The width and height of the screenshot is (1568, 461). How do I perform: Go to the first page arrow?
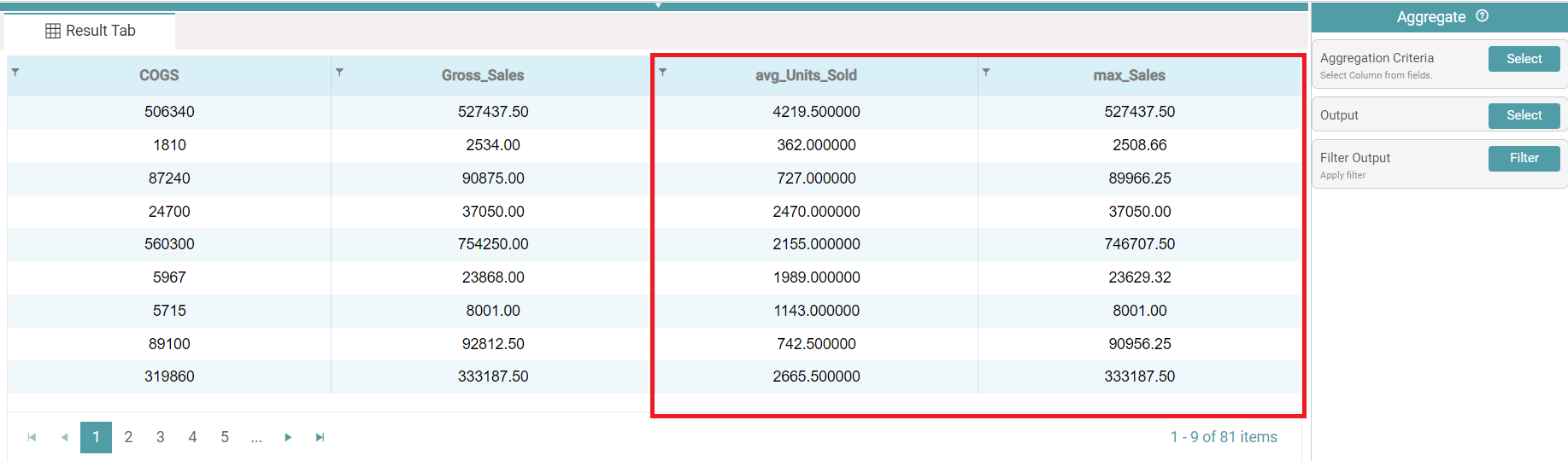(32, 437)
